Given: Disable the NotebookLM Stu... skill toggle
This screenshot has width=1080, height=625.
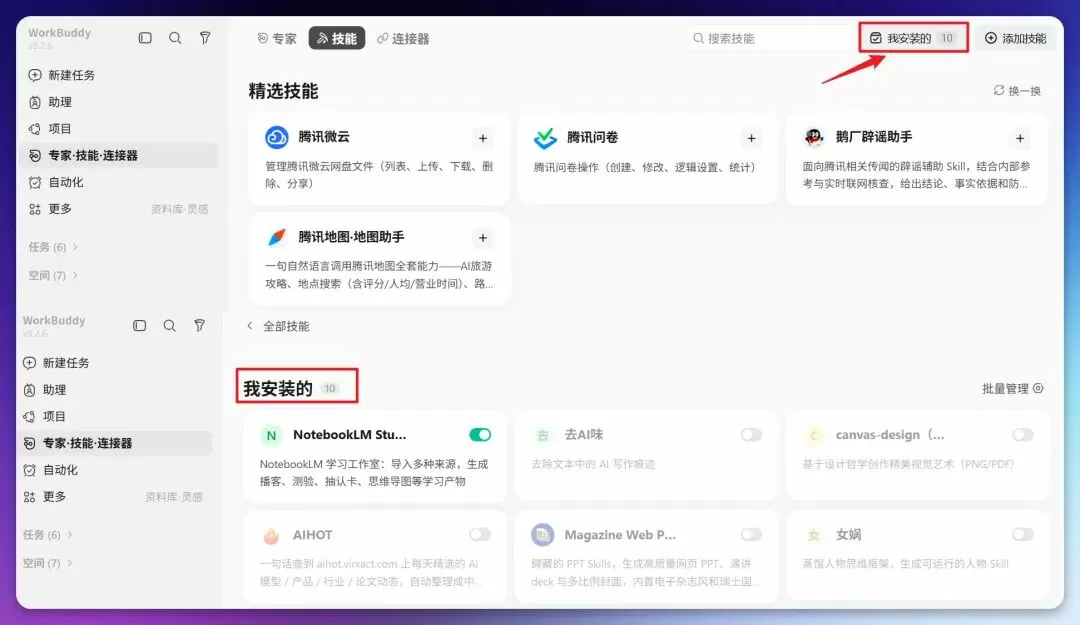Looking at the screenshot, I should coord(480,435).
